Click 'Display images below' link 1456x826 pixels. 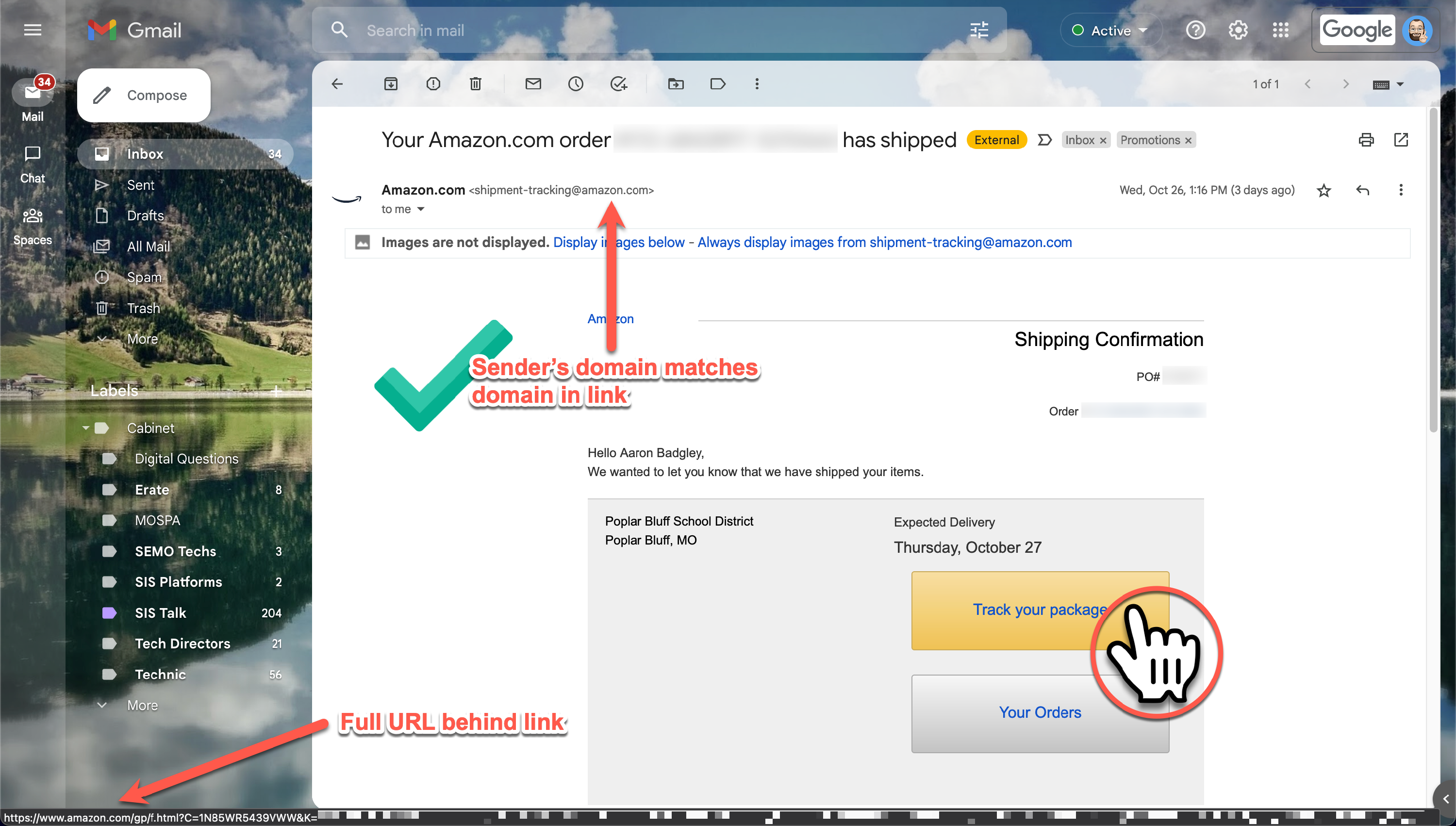point(619,242)
